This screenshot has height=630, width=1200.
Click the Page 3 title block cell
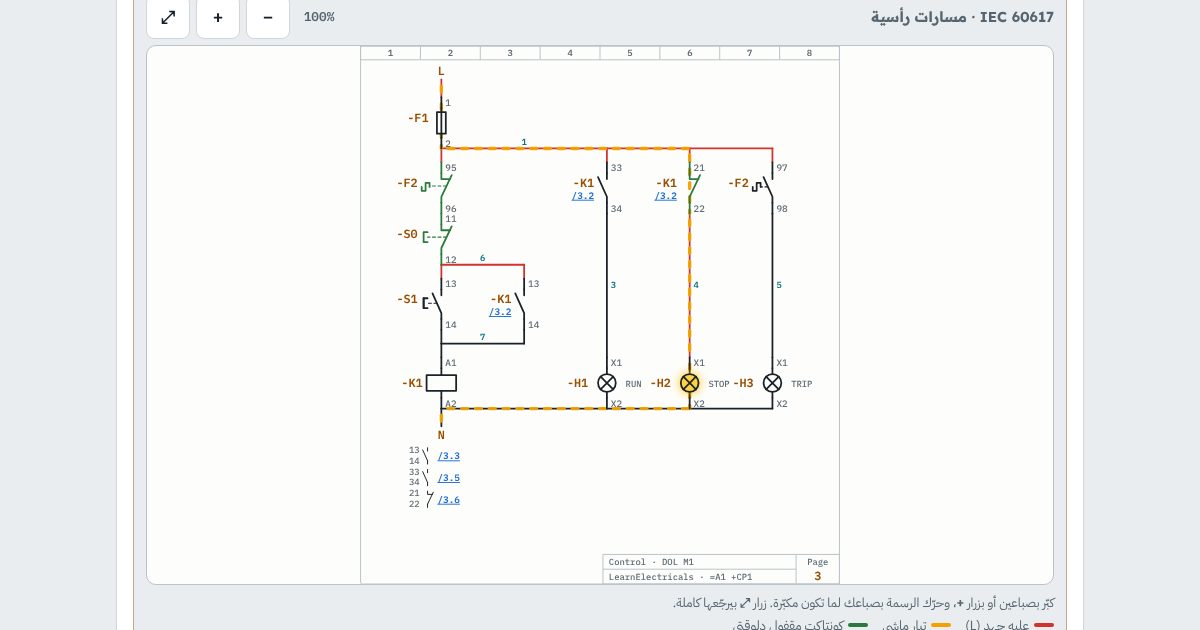pos(818,569)
